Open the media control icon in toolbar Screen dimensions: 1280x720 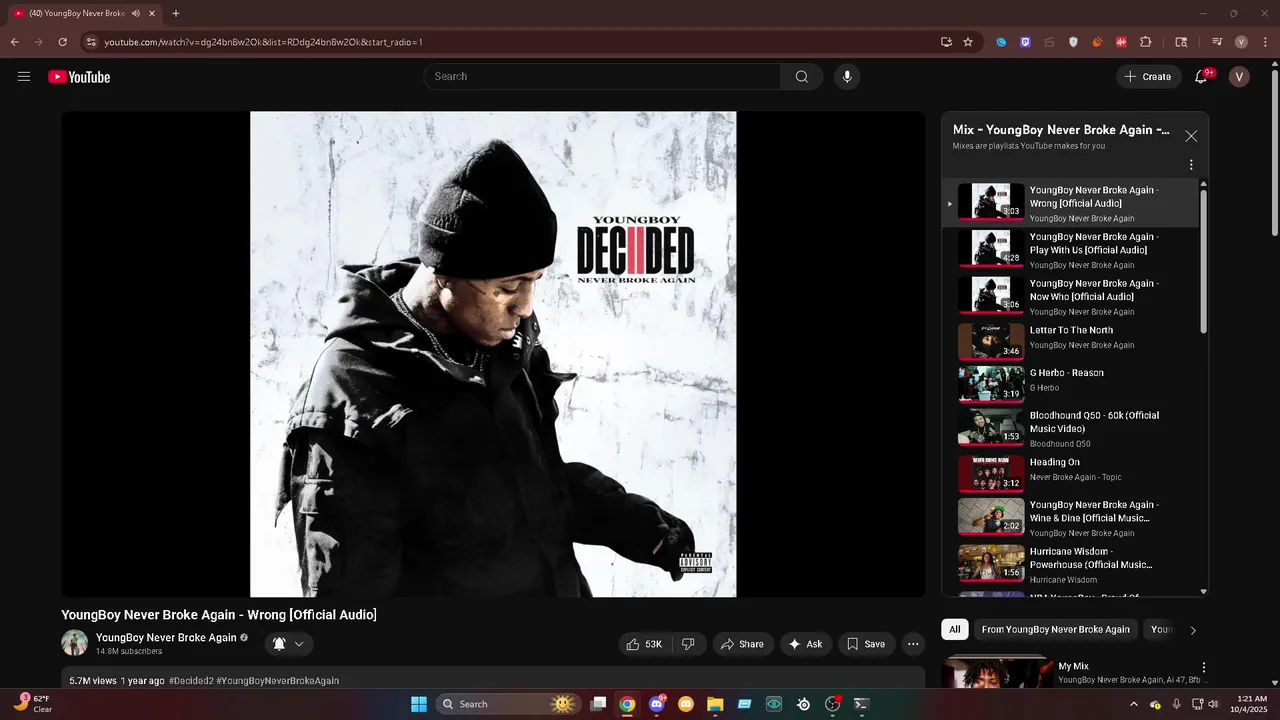(1217, 42)
